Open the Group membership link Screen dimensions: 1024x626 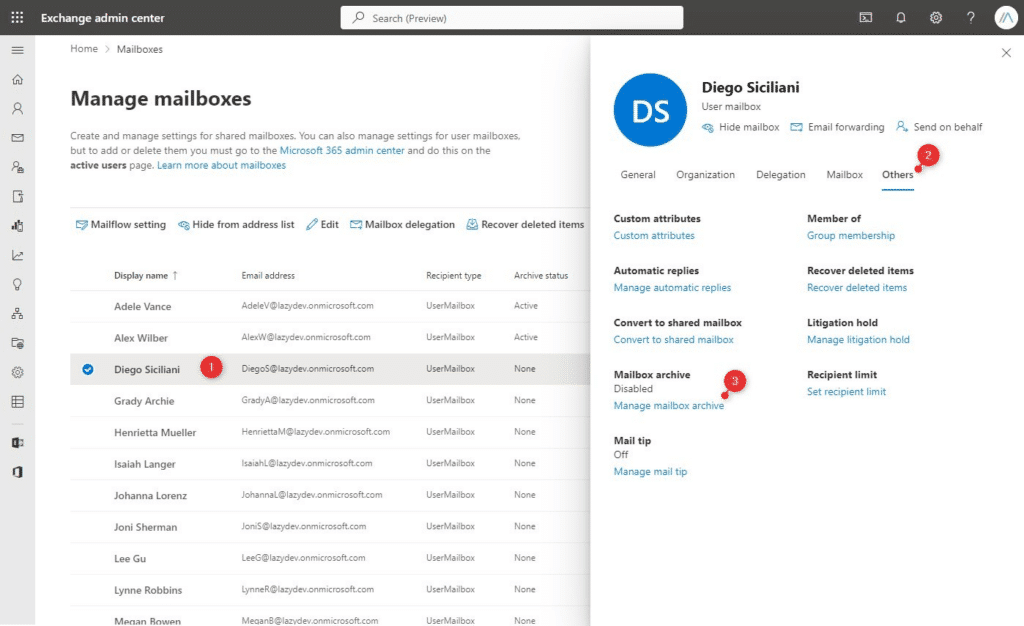click(x=850, y=236)
